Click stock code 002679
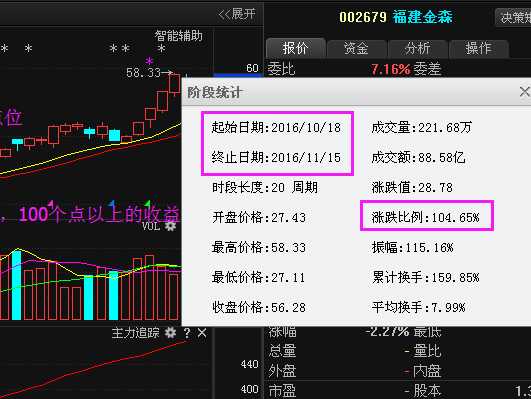The height and width of the screenshot is (399, 531). [363, 17]
